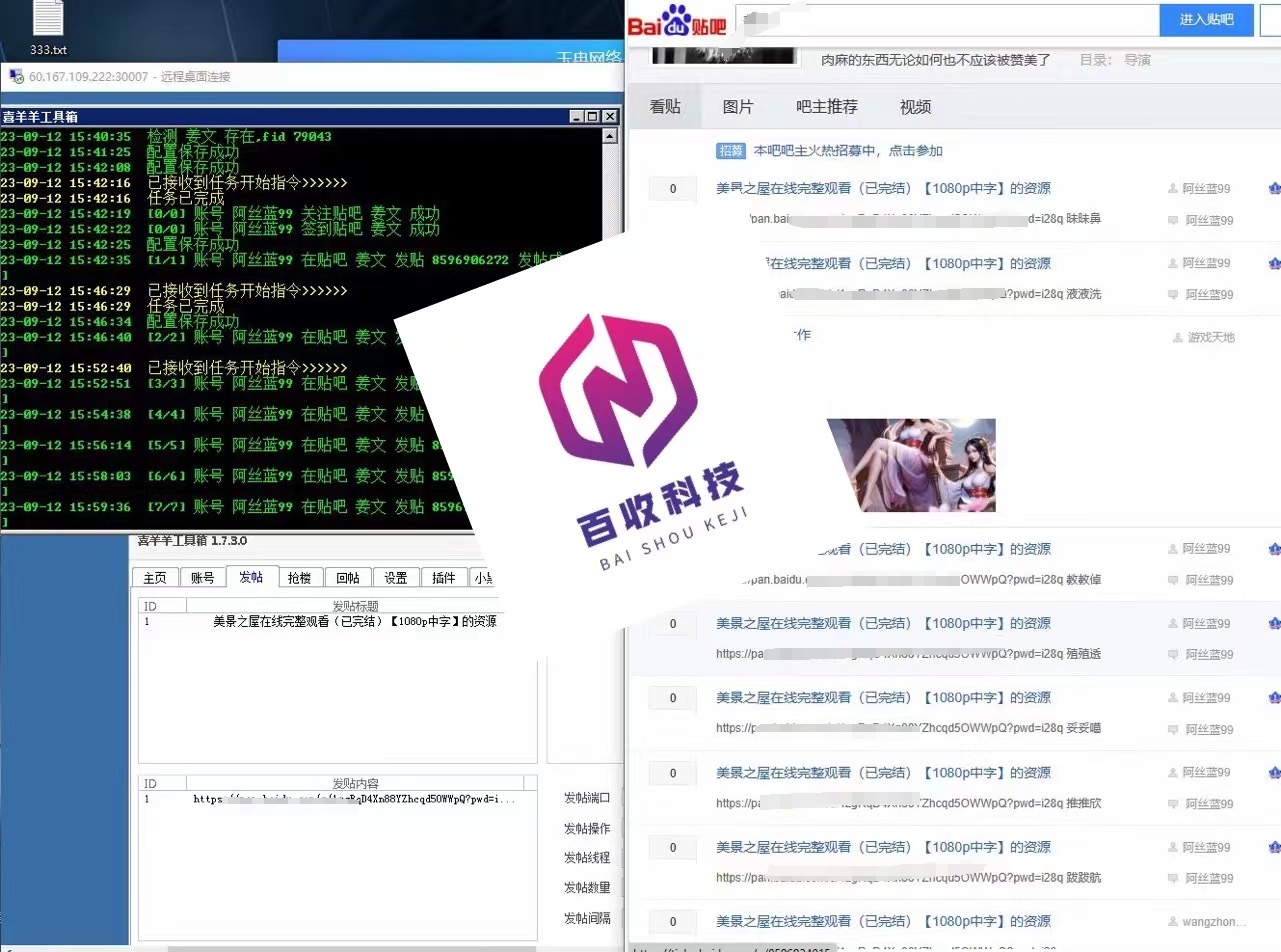
Task: Select the 发帖 tab
Action: tap(250, 577)
